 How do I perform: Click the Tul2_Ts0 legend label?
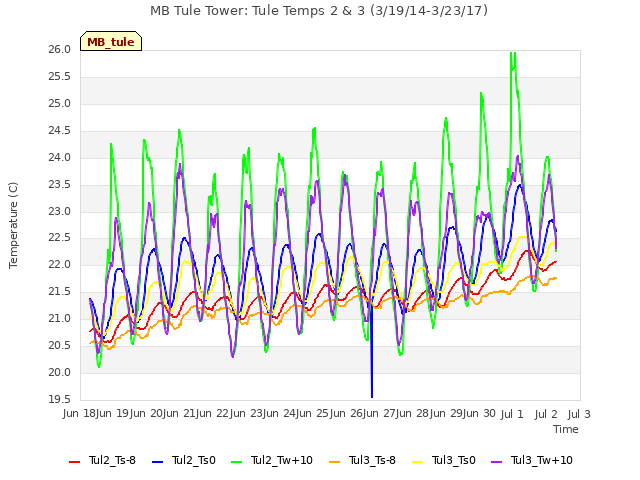pyautogui.click(x=193, y=460)
